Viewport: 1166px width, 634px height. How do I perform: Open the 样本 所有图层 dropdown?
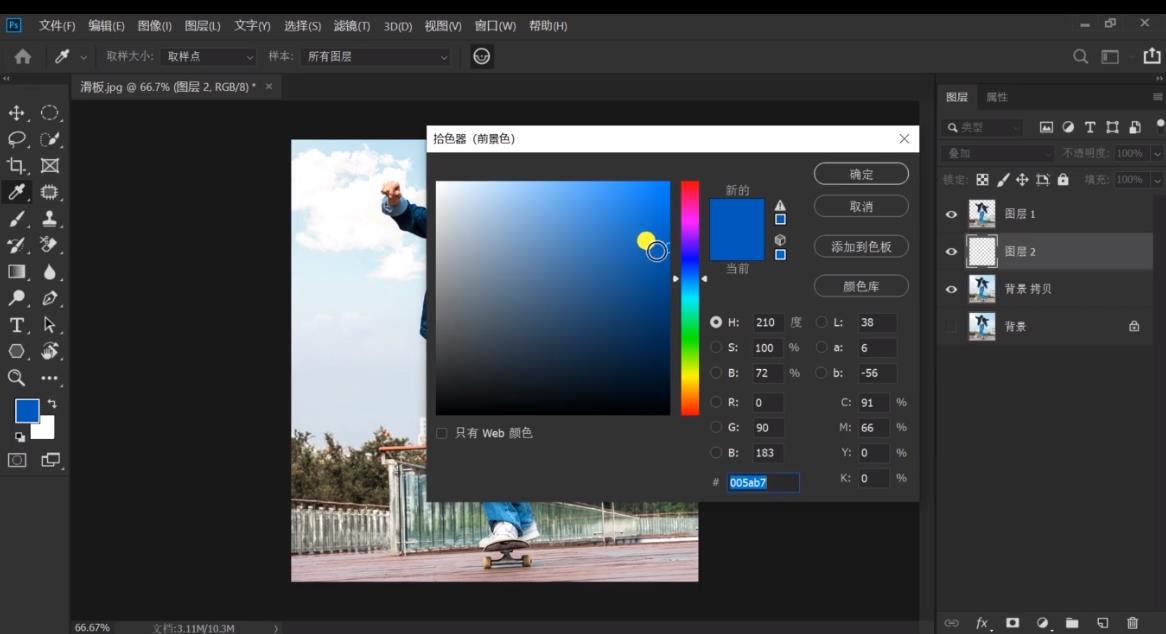click(x=377, y=57)
